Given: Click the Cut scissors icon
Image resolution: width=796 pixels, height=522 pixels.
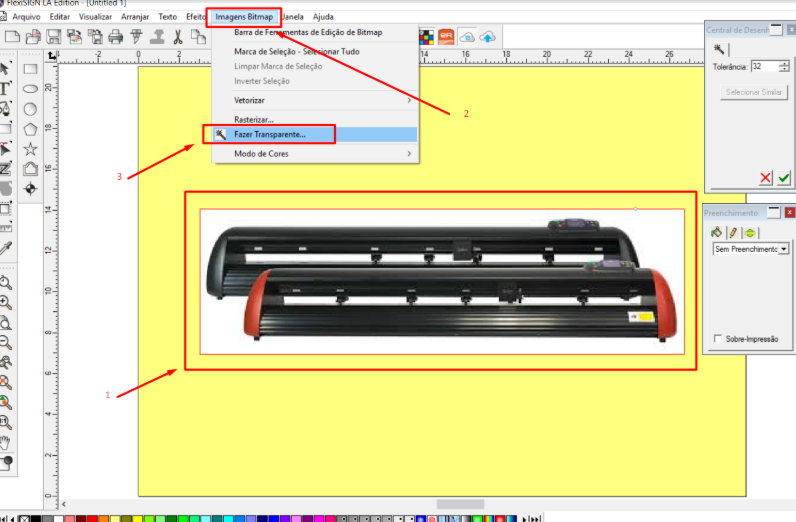Looking at the screenshot, I should point(178,37).
